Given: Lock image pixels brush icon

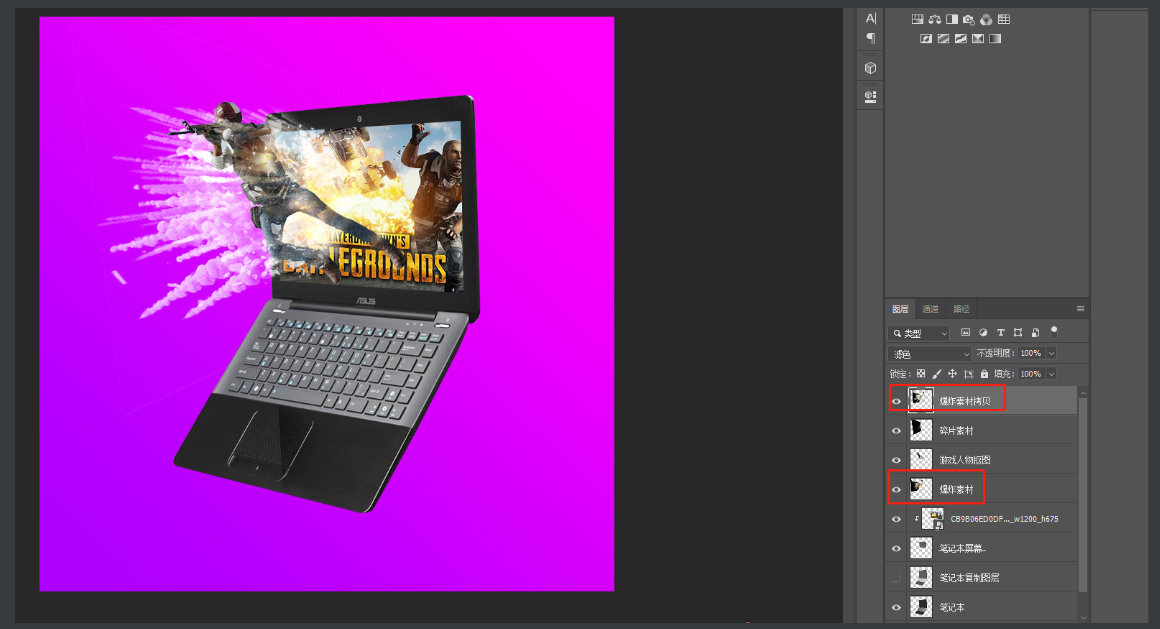Looking at the screenshot, I should [x=937, y=374].
